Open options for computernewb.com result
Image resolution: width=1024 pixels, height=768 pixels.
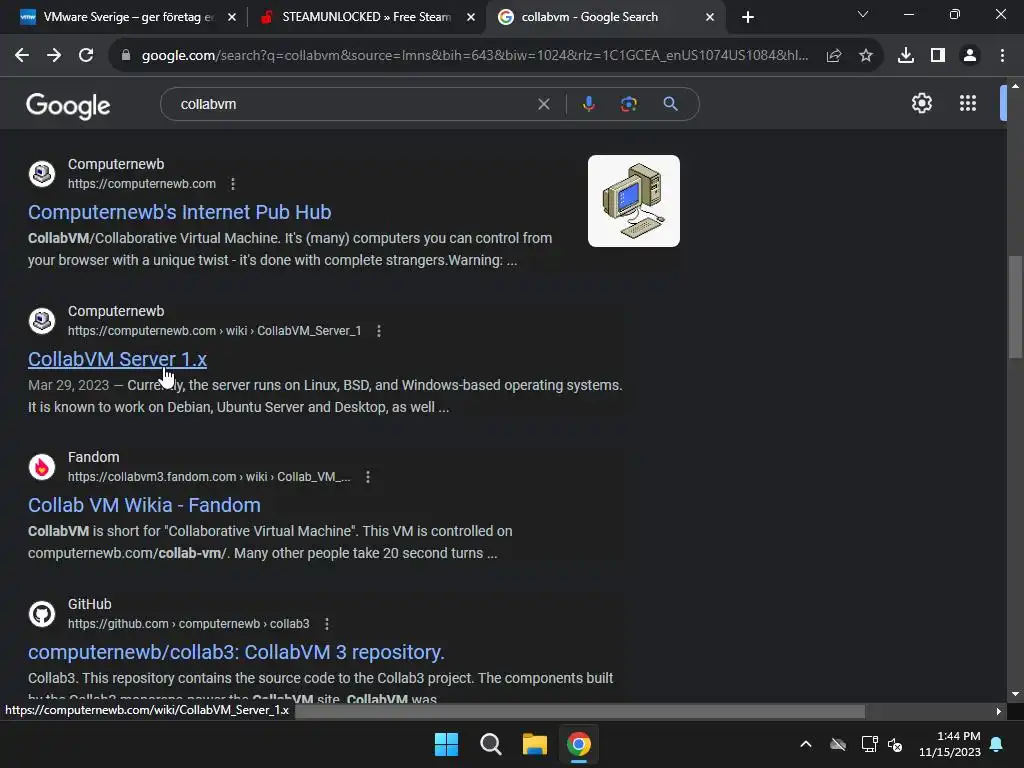[x=232, y=184]
